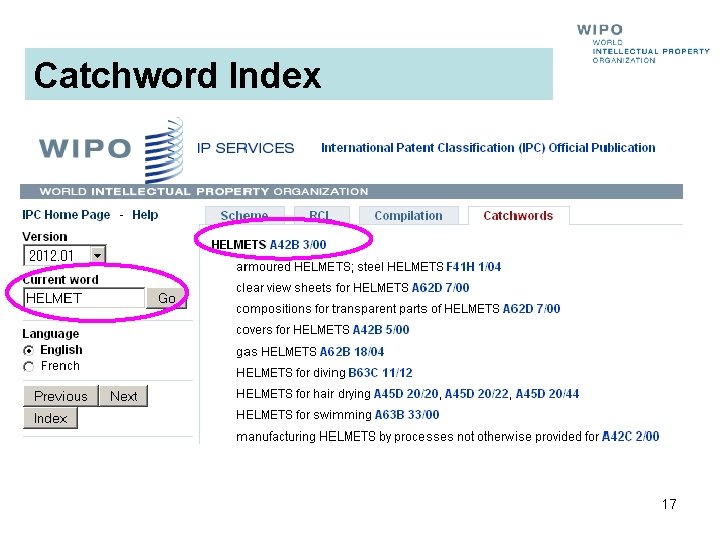Image resolution: width=720 pixels, height=540 pixels.
Task: Open A62D 7/00 for compositions for transparent parts
Action: click(531, 309)
